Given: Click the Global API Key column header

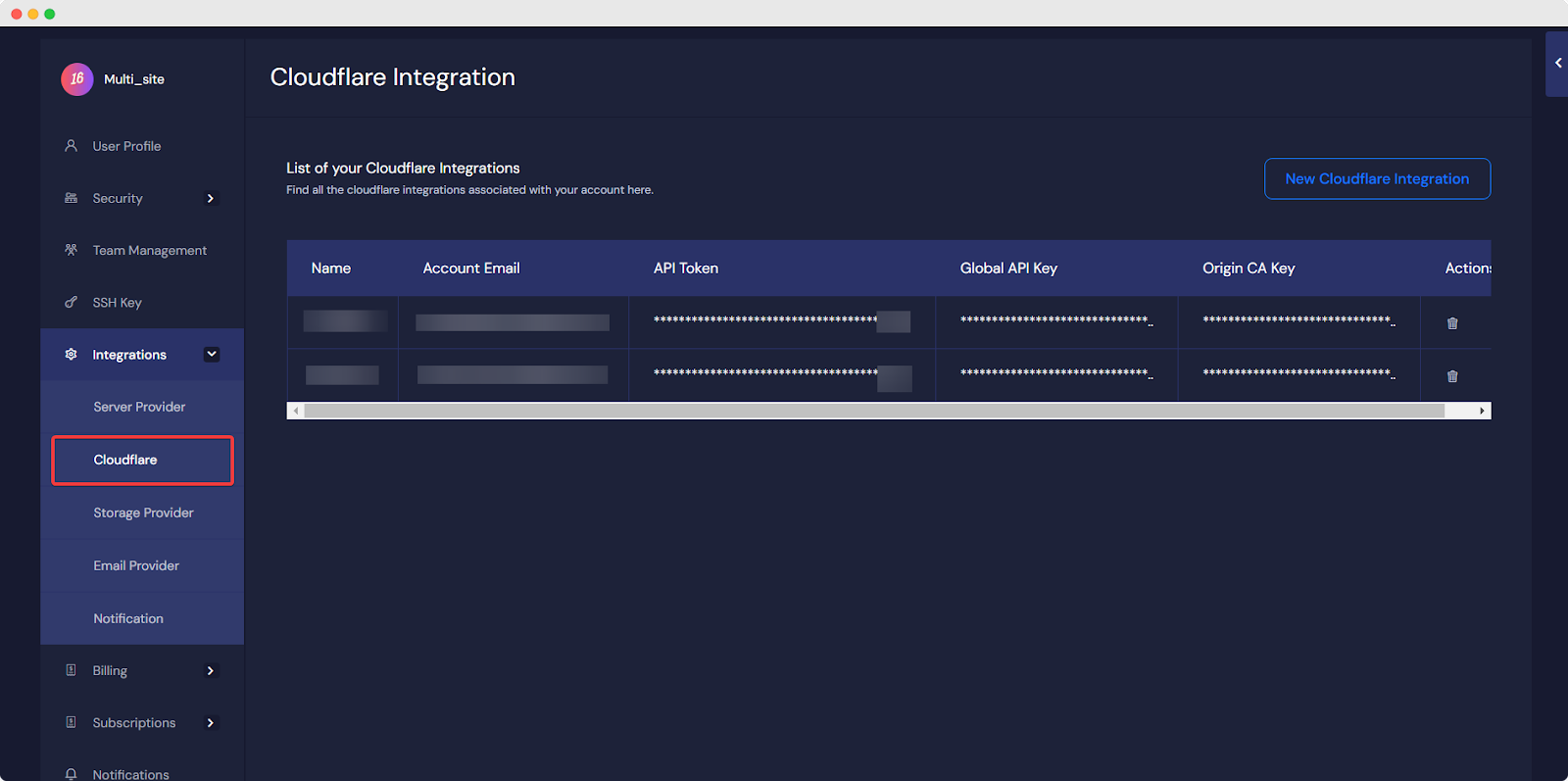Looking at the screenshot, I should (1008, 268).
